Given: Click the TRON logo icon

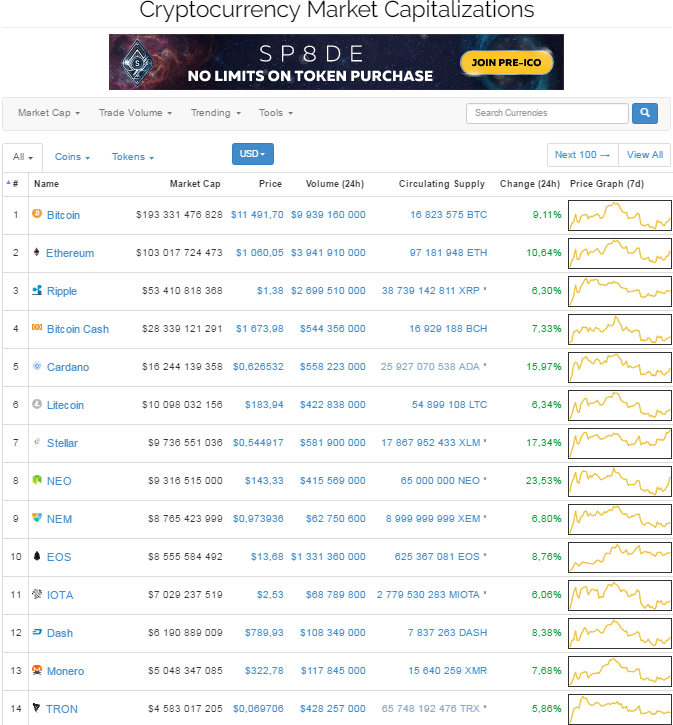Looking at the screenshot, I should pos(37,708).
